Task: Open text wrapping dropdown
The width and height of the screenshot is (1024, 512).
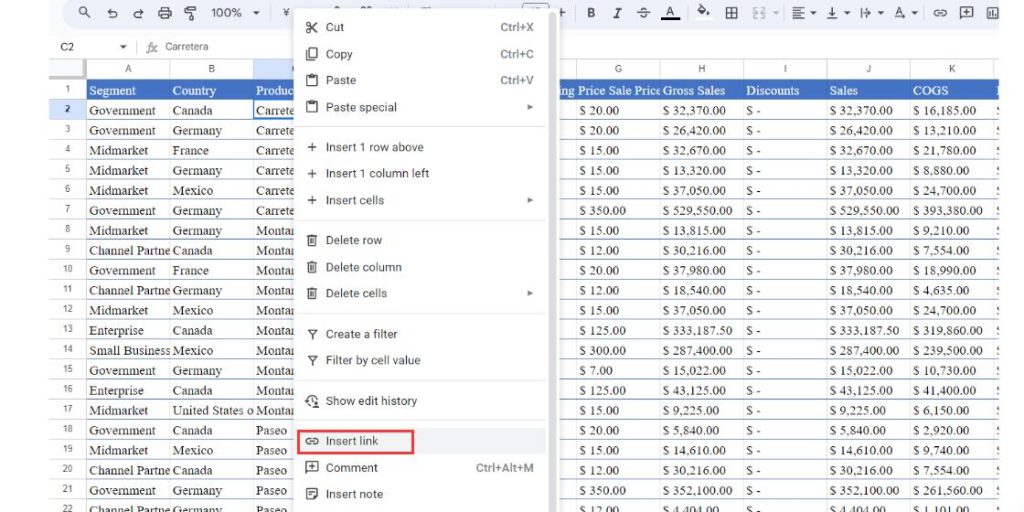Action: [x=872, y=12]
